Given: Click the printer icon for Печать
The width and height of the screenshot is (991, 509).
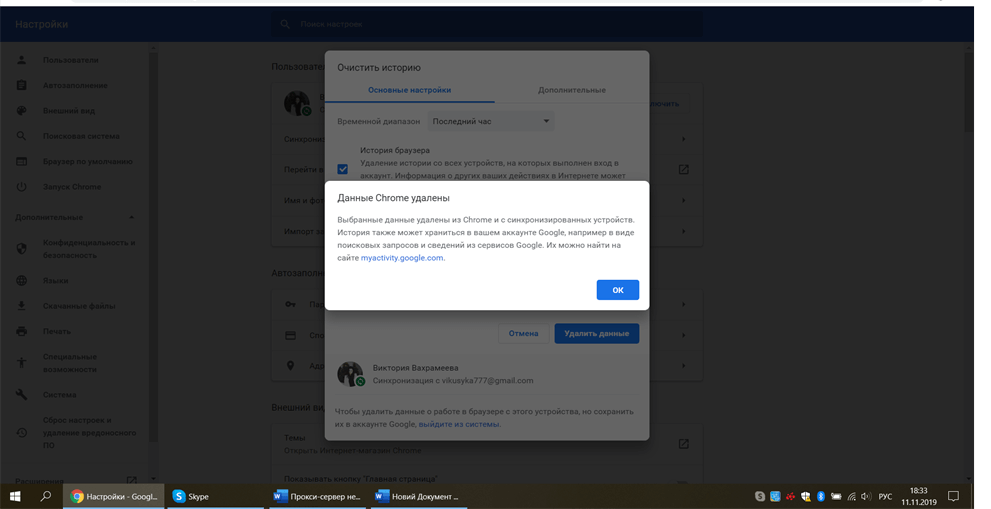Looking at the screenshot, I should coord(21,331).
